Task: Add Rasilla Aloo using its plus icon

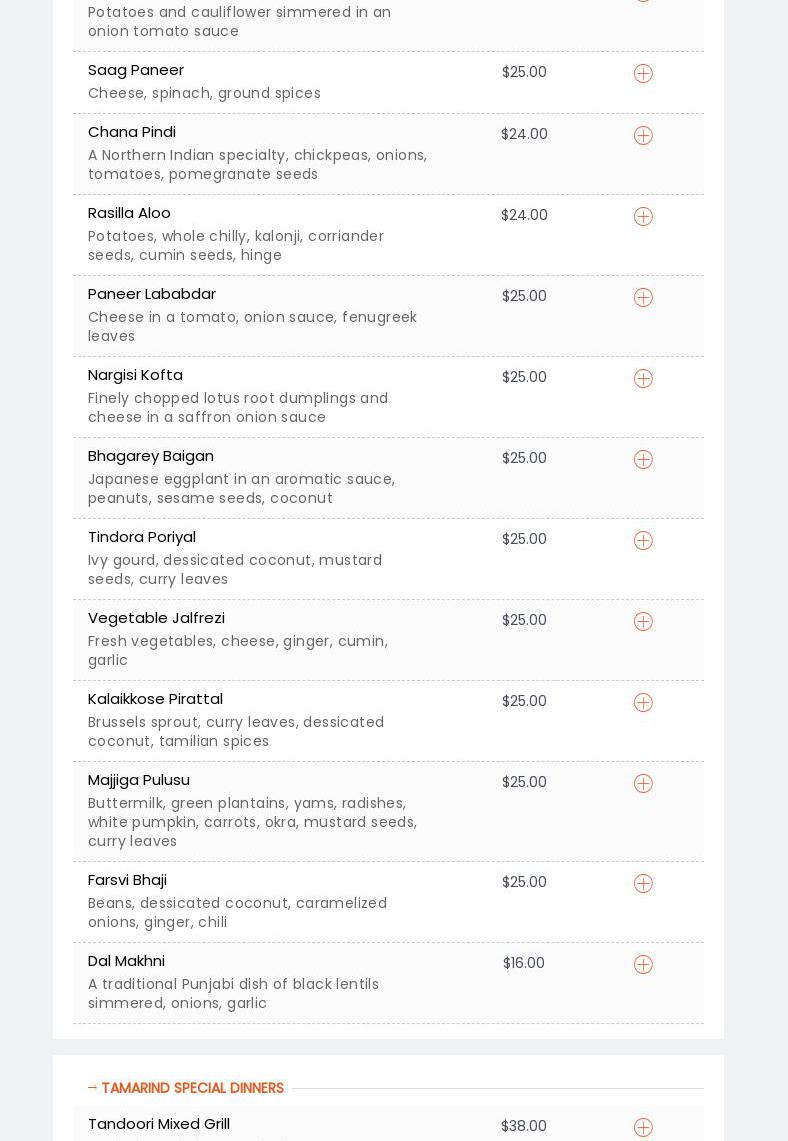Action: (x=643, y=217)
